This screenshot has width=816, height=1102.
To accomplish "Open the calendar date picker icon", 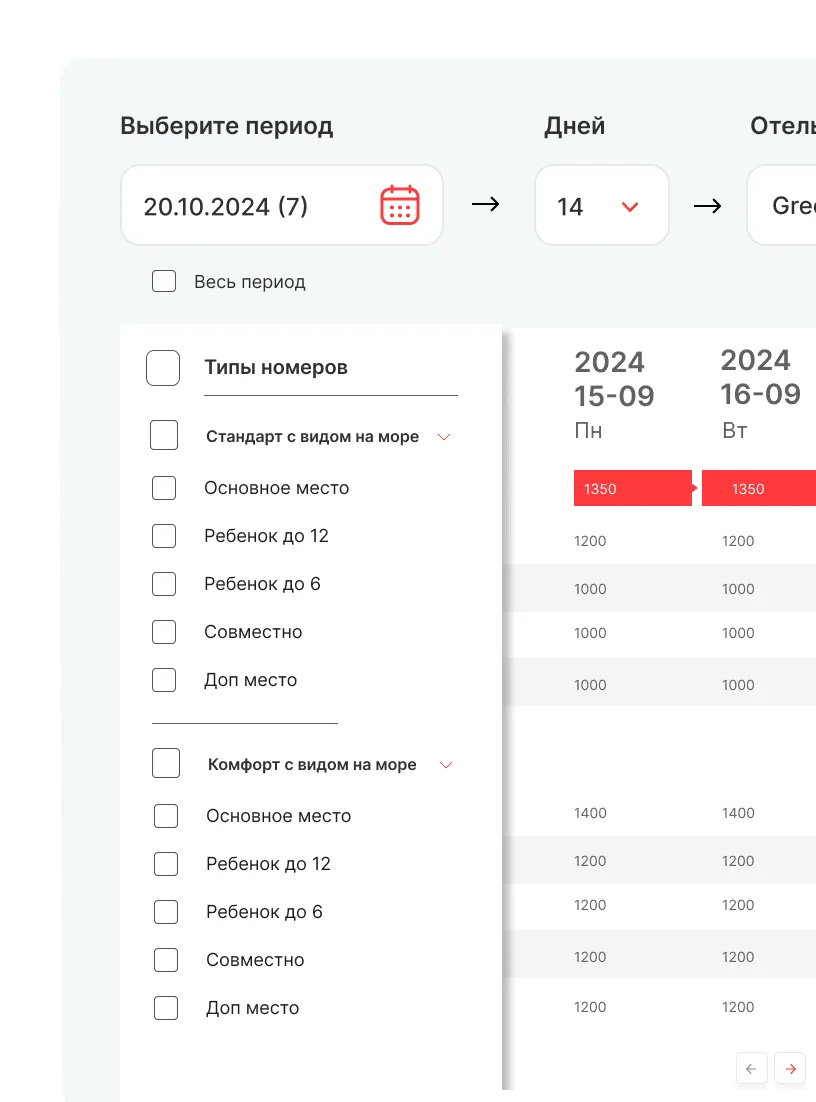I will click(400, 205).
